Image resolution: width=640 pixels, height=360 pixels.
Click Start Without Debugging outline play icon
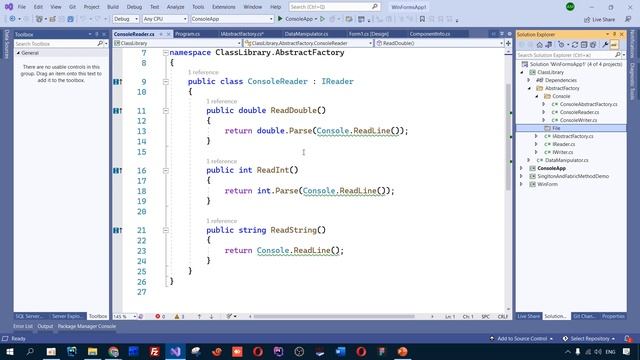coord(322,19)
